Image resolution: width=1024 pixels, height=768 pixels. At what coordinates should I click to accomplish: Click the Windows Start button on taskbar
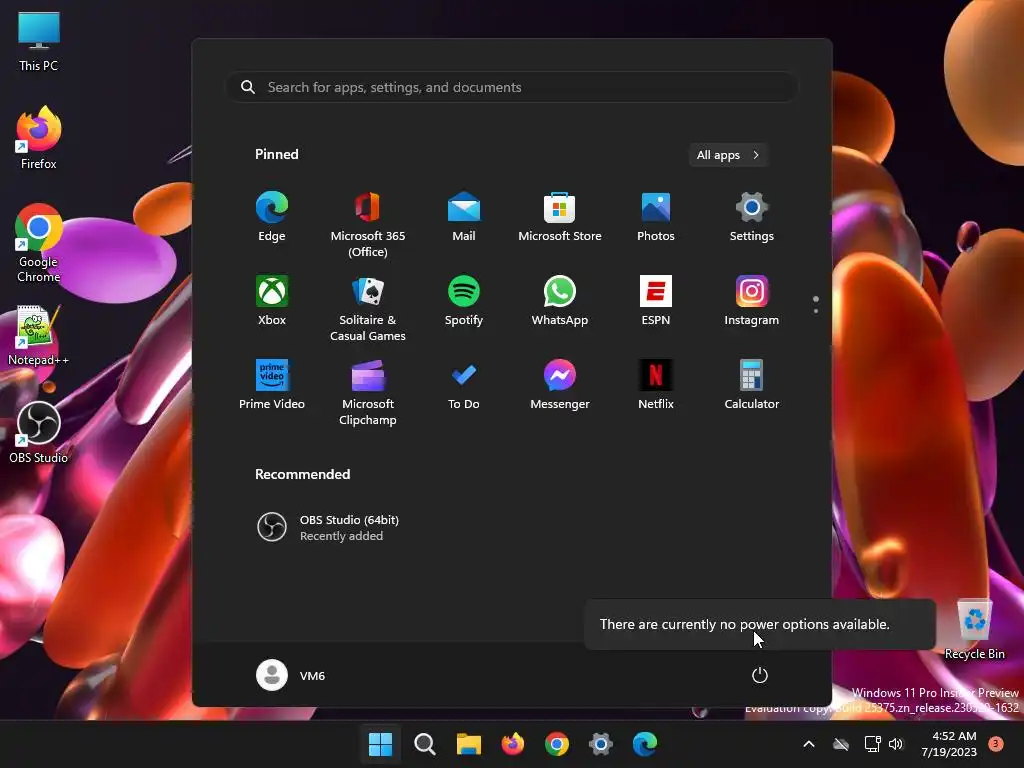381,744
